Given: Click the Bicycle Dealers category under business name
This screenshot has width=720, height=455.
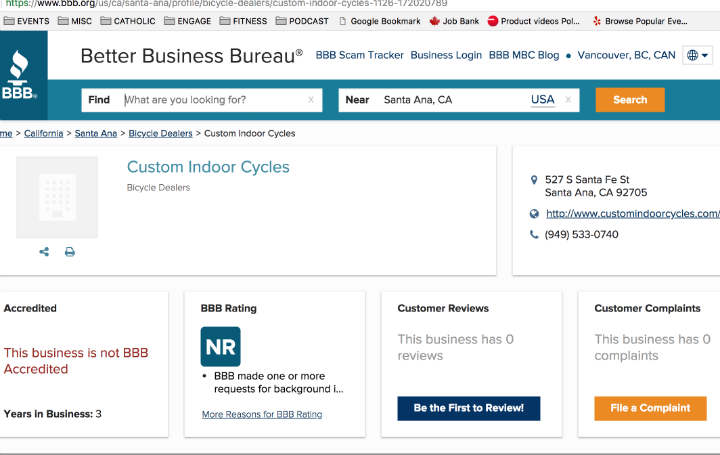Looking at the screenshot, I should click(158, 188).
